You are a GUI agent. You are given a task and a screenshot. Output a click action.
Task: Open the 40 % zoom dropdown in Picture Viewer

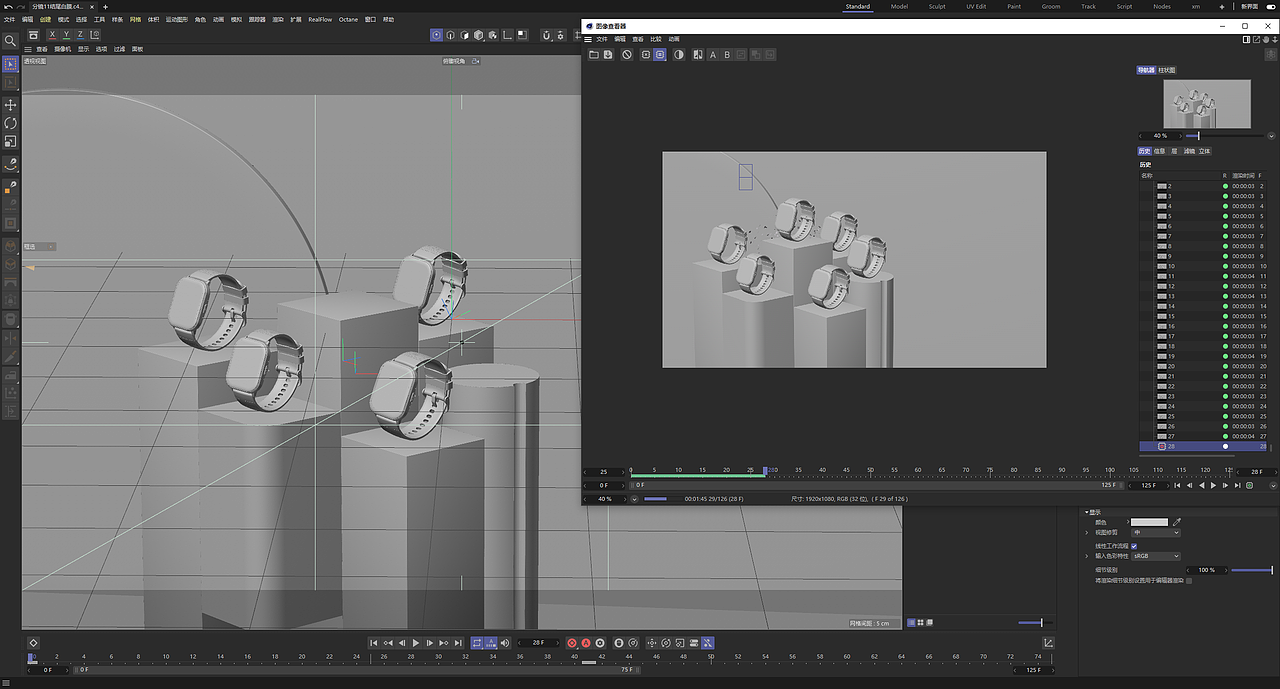[x=634, y=498]
